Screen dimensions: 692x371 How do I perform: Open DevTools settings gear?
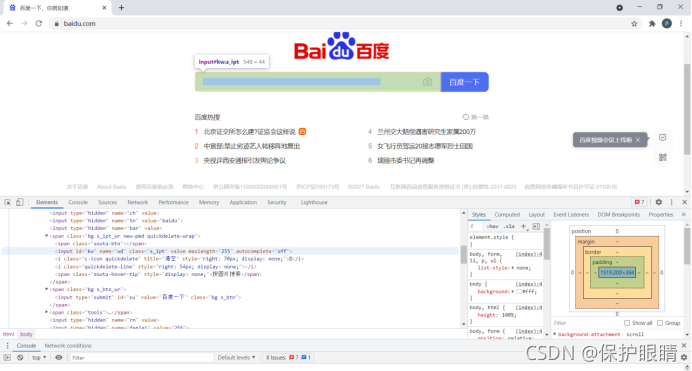click(x=658, y=202)
